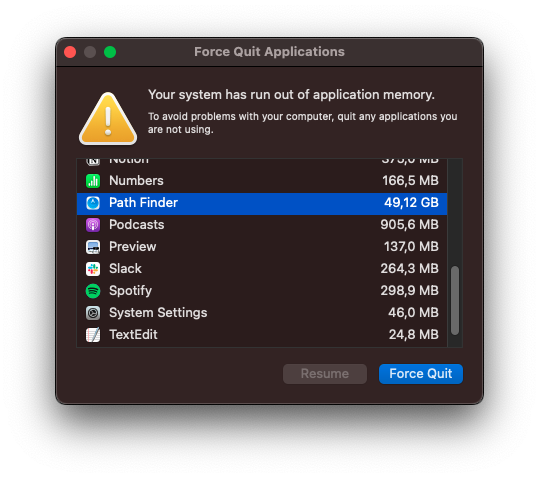Image resolution: width=539 pixels, height=478 pixels.
Task: Click the Numbers app icon
Action: (93, 181)
